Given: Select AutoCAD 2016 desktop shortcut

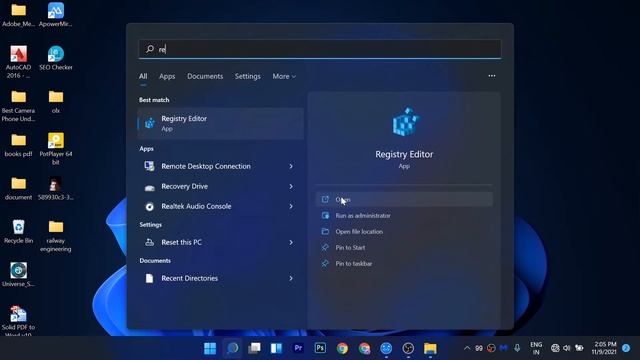Looking at the screenshot, I should pyautogui.click(x=18, y=62).
